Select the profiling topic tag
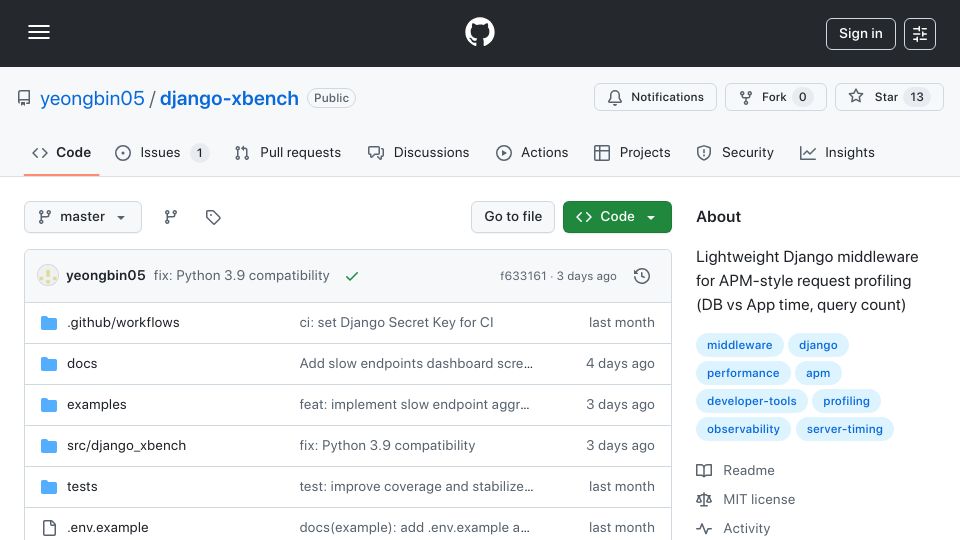This screenshot has width=960, height=540. pyautogui.click(x=846, y=402)
